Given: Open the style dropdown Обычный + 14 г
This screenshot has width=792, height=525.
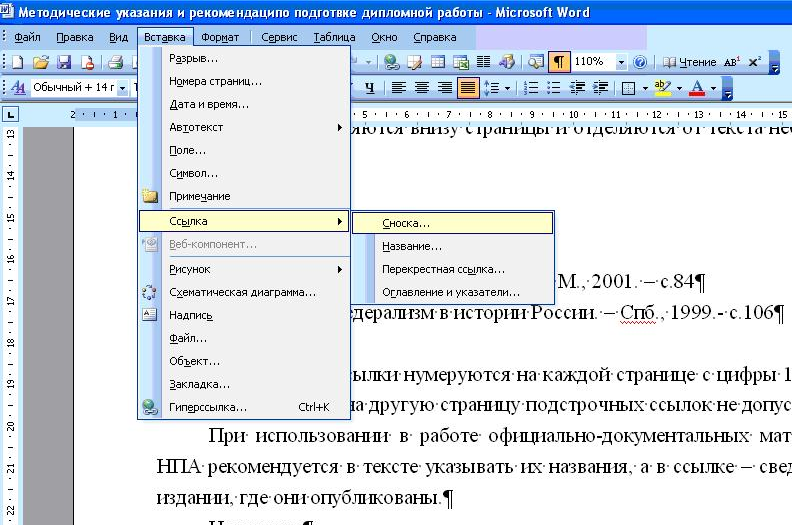Looking at the screenshot, I should 122,88.
